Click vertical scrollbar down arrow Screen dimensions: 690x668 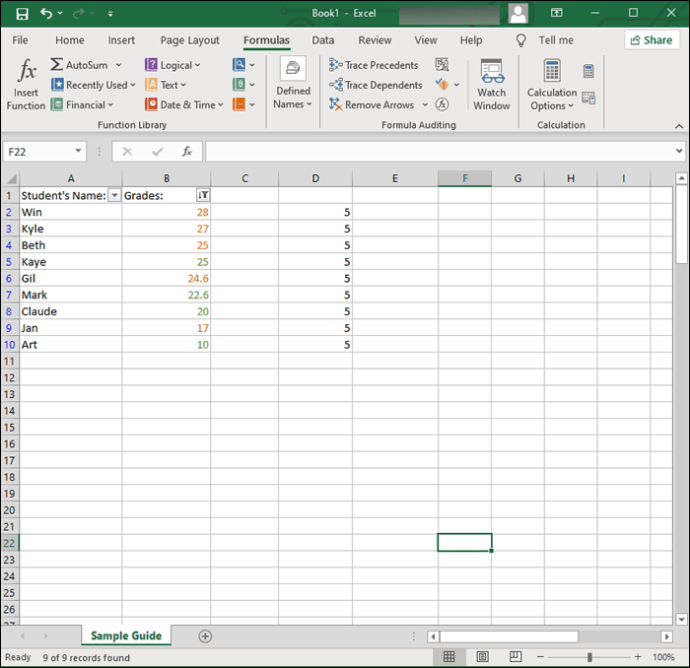click(681, 619)
